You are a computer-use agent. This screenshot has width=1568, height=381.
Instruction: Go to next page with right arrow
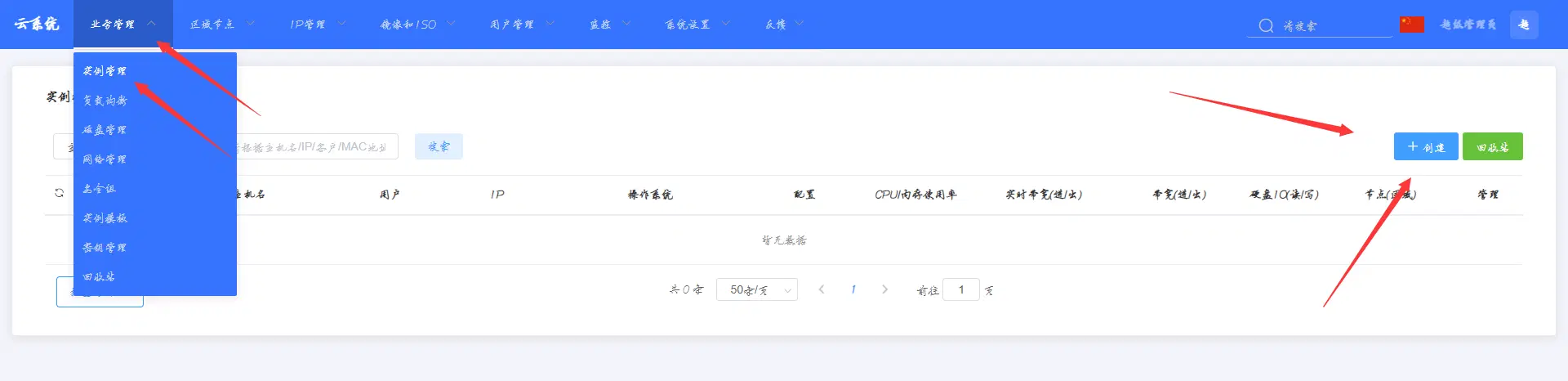884,289
